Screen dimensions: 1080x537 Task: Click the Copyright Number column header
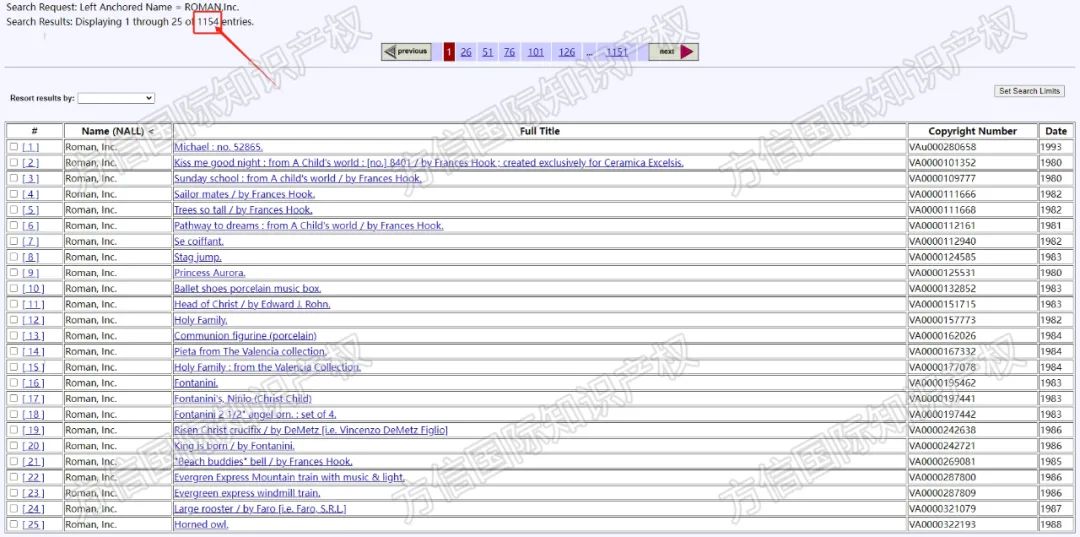973,131
